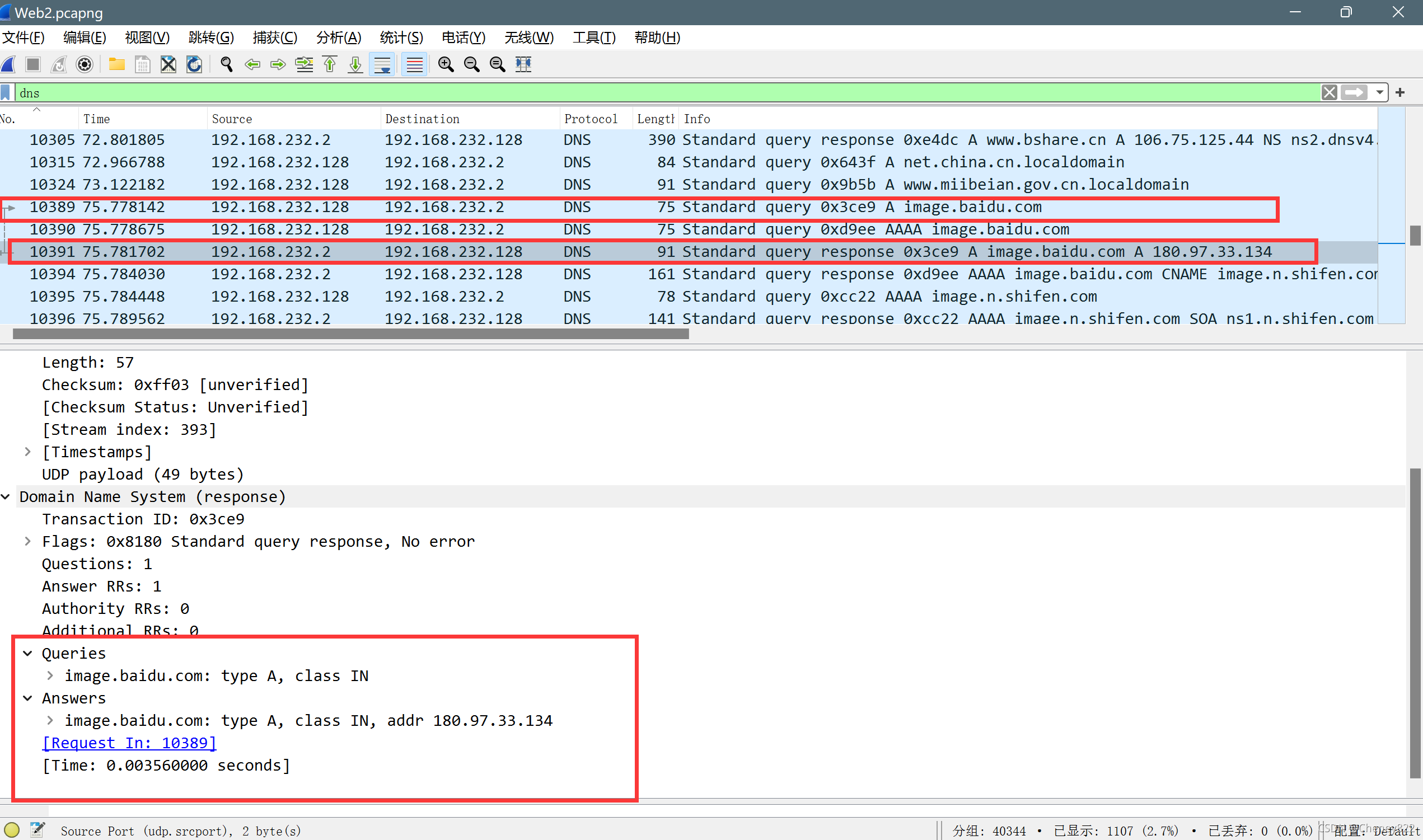
Task: Follow the Request In: 10389 link
Action: click(129, 743)
